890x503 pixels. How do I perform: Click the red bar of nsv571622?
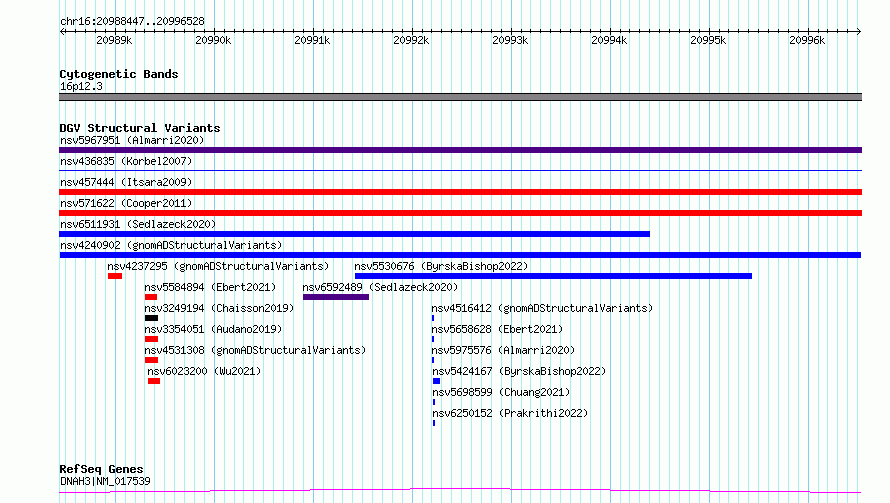click(460, 213)
